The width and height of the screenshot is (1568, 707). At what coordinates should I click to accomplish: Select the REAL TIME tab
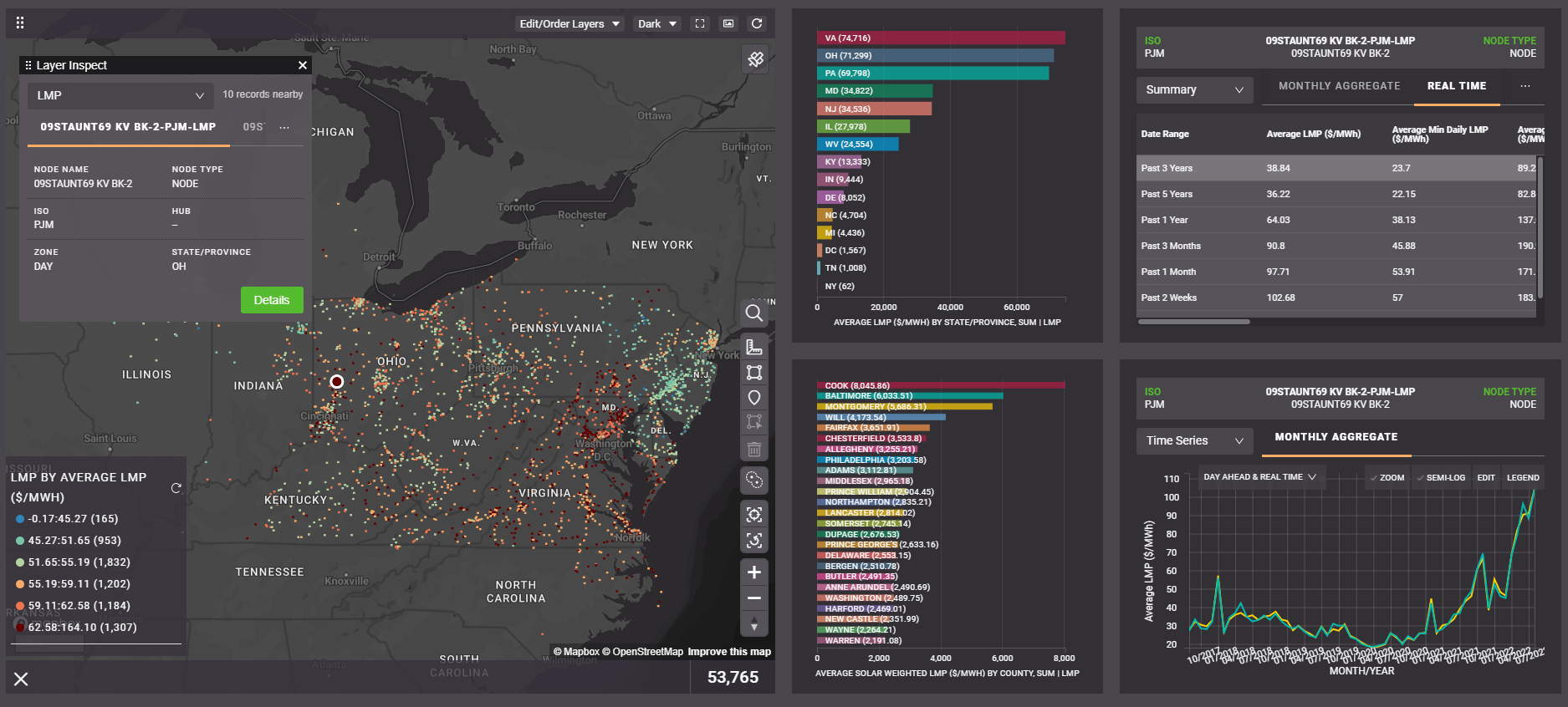pyautogui.click(x=1456, y=86)
